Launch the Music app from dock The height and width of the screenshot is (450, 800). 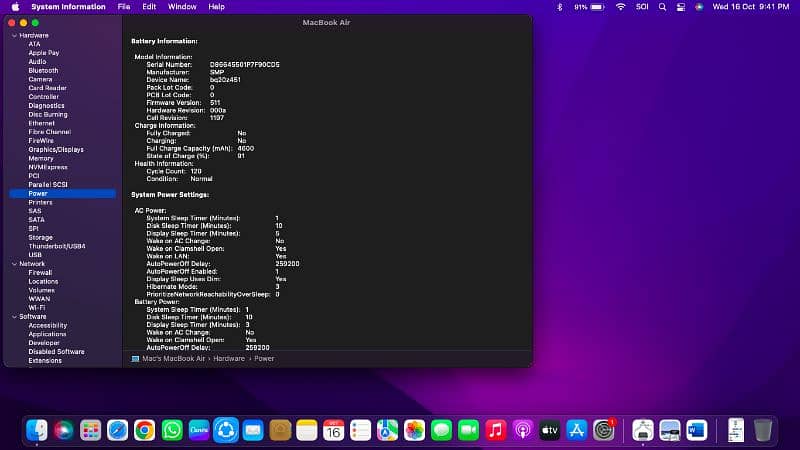pyautogui.click(x=496, y=430)
